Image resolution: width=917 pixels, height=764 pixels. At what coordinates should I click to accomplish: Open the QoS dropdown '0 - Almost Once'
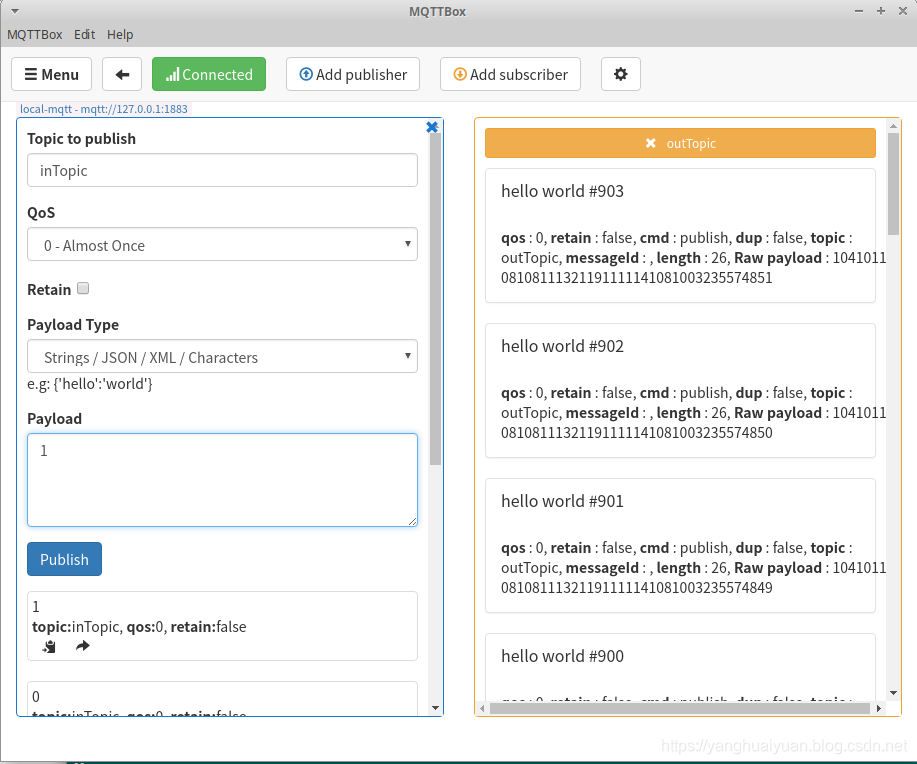222,245
